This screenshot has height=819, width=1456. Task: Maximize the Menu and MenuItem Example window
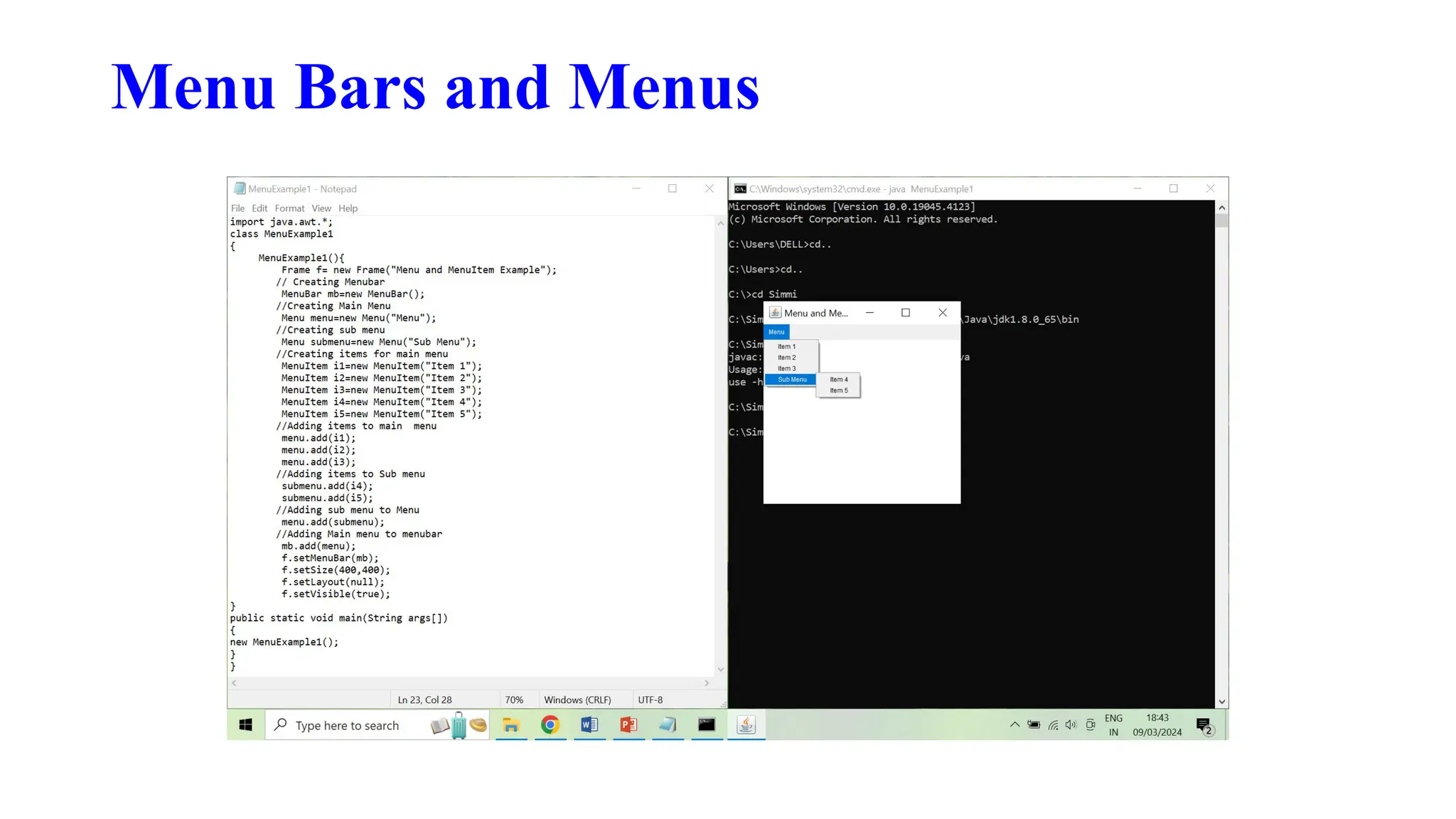click(x=906, y=313)
